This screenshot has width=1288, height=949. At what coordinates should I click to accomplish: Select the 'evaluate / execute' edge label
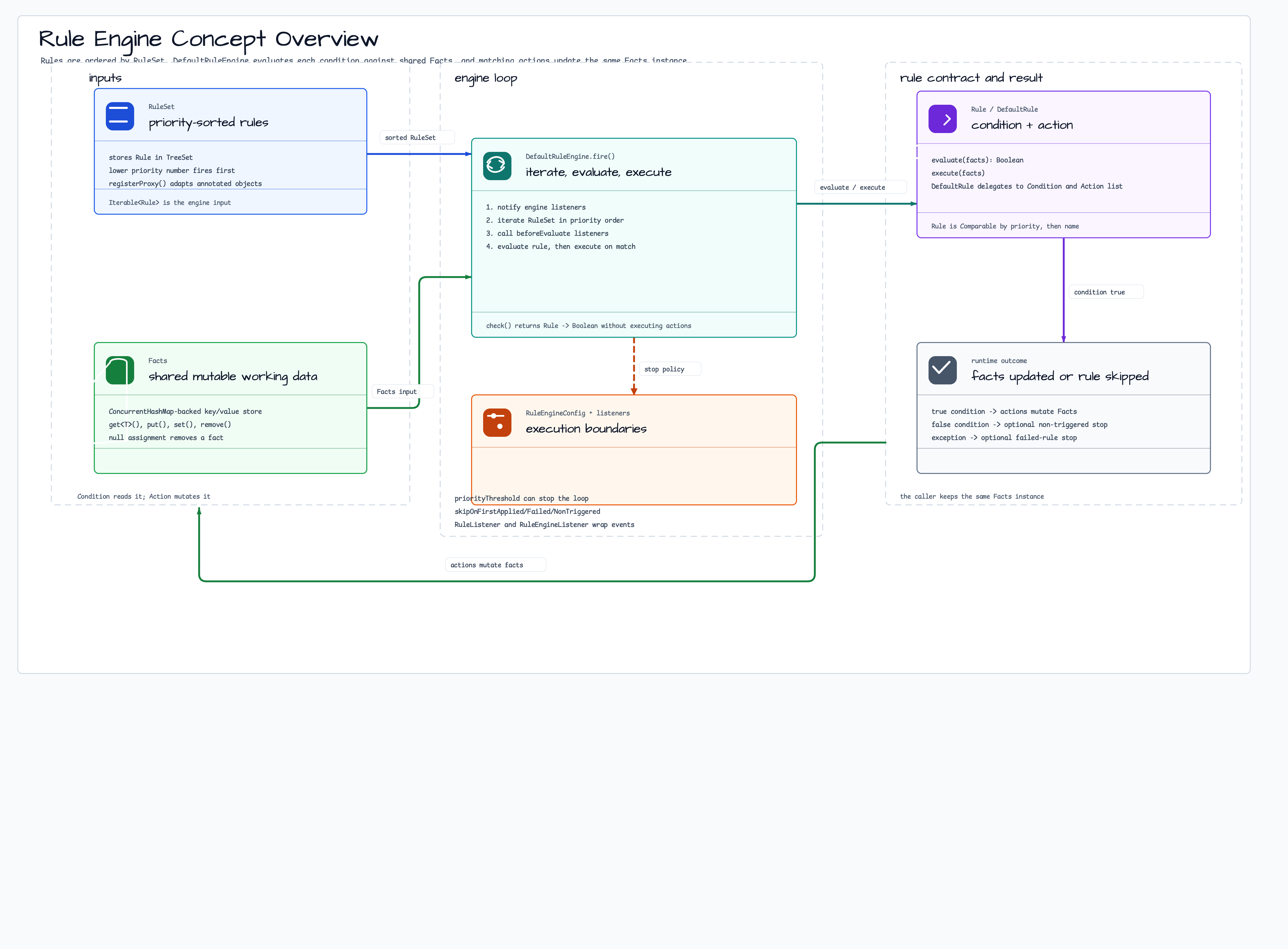pyautogui.click(x=860, y=187)
